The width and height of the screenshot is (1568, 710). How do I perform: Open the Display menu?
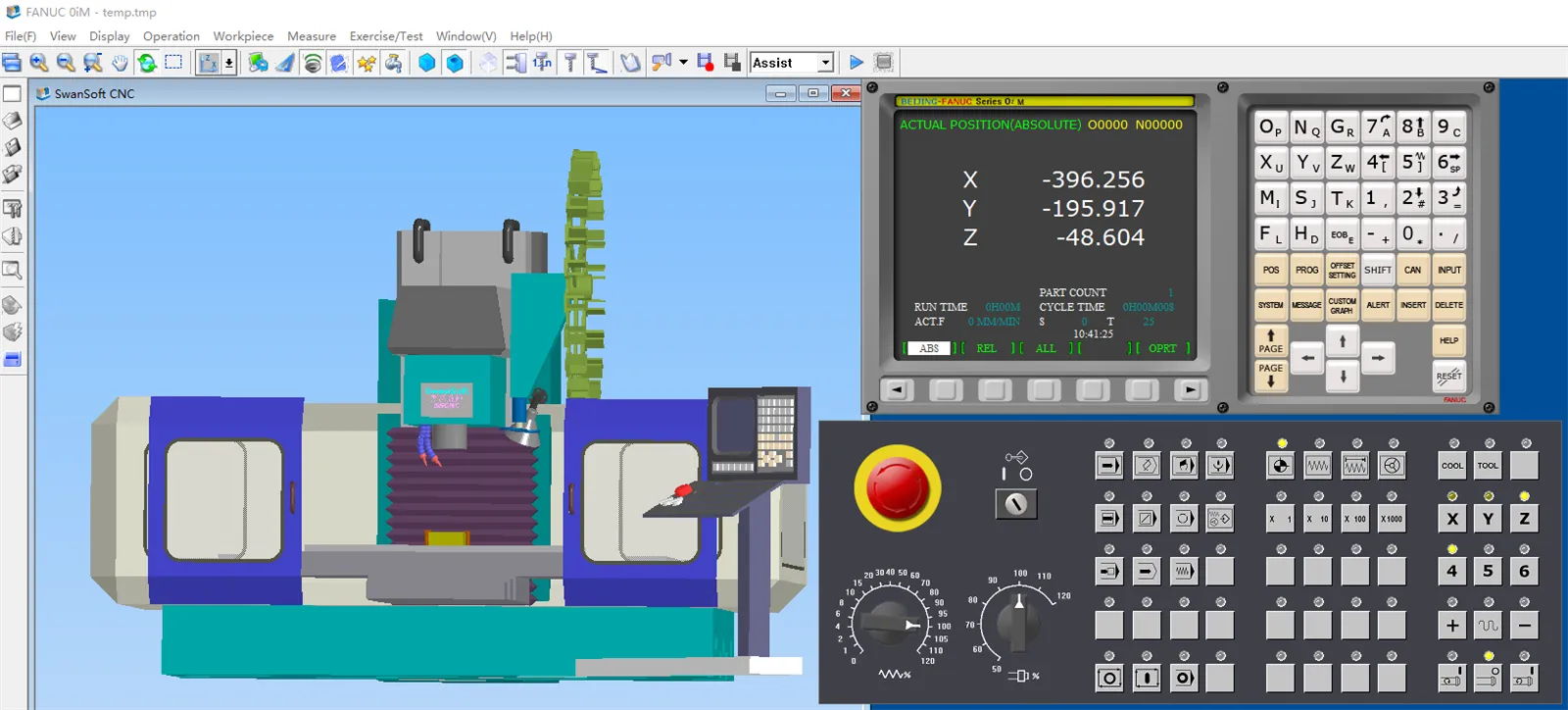click(110, 36)
